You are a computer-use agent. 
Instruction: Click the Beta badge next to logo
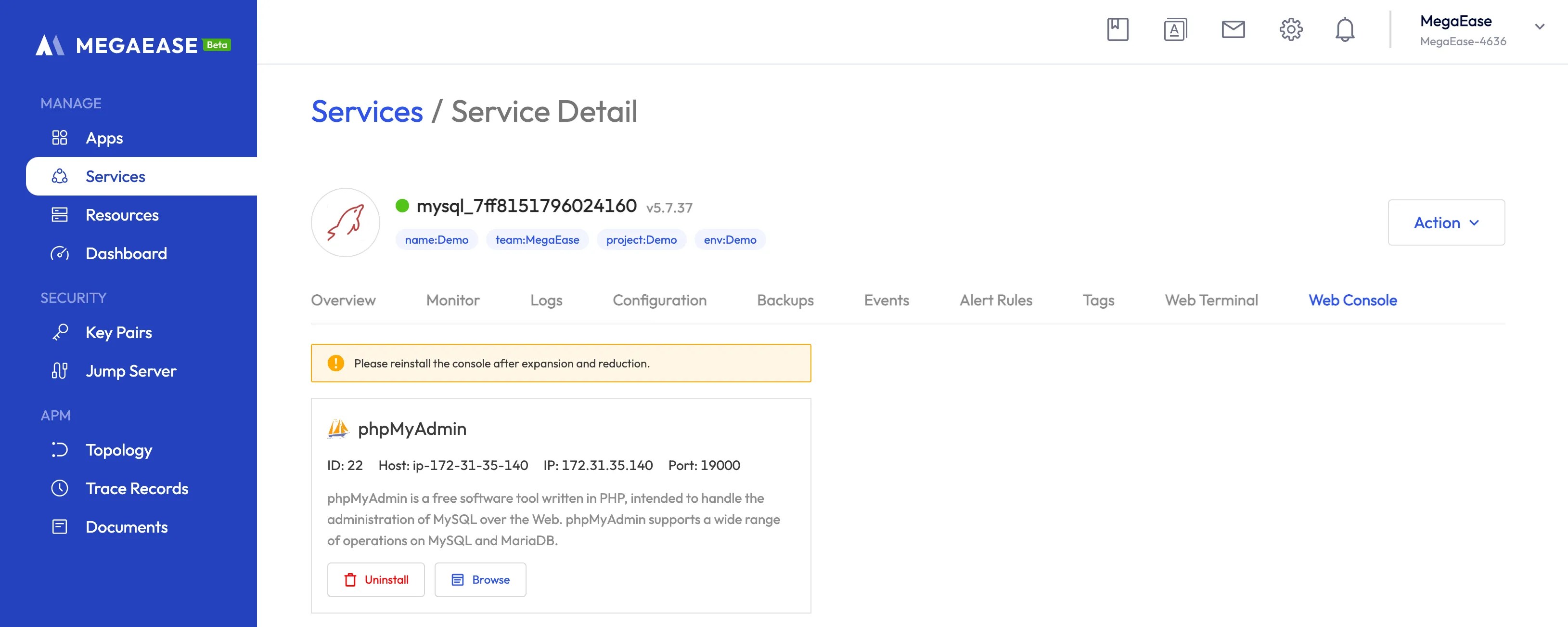point(217,44)
